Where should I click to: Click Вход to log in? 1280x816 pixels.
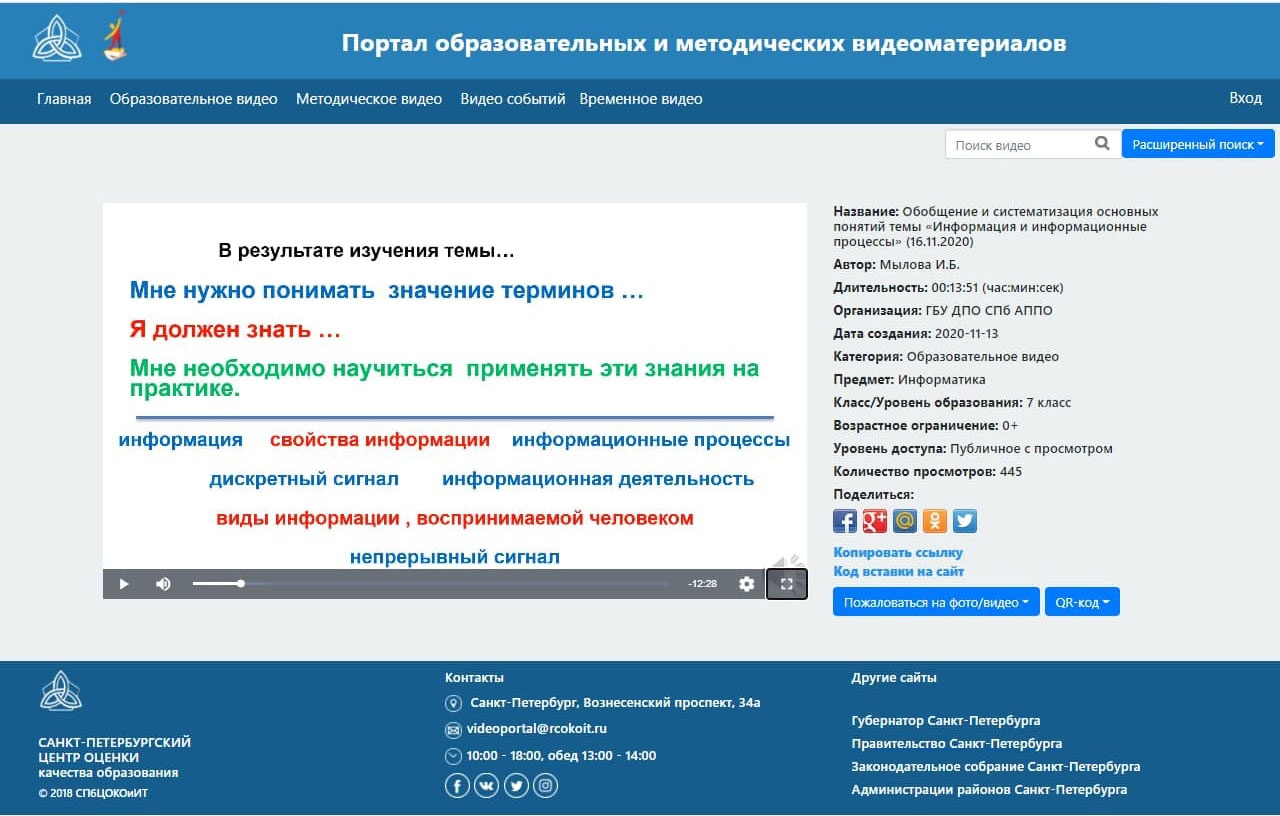[x=1245, y=98]
